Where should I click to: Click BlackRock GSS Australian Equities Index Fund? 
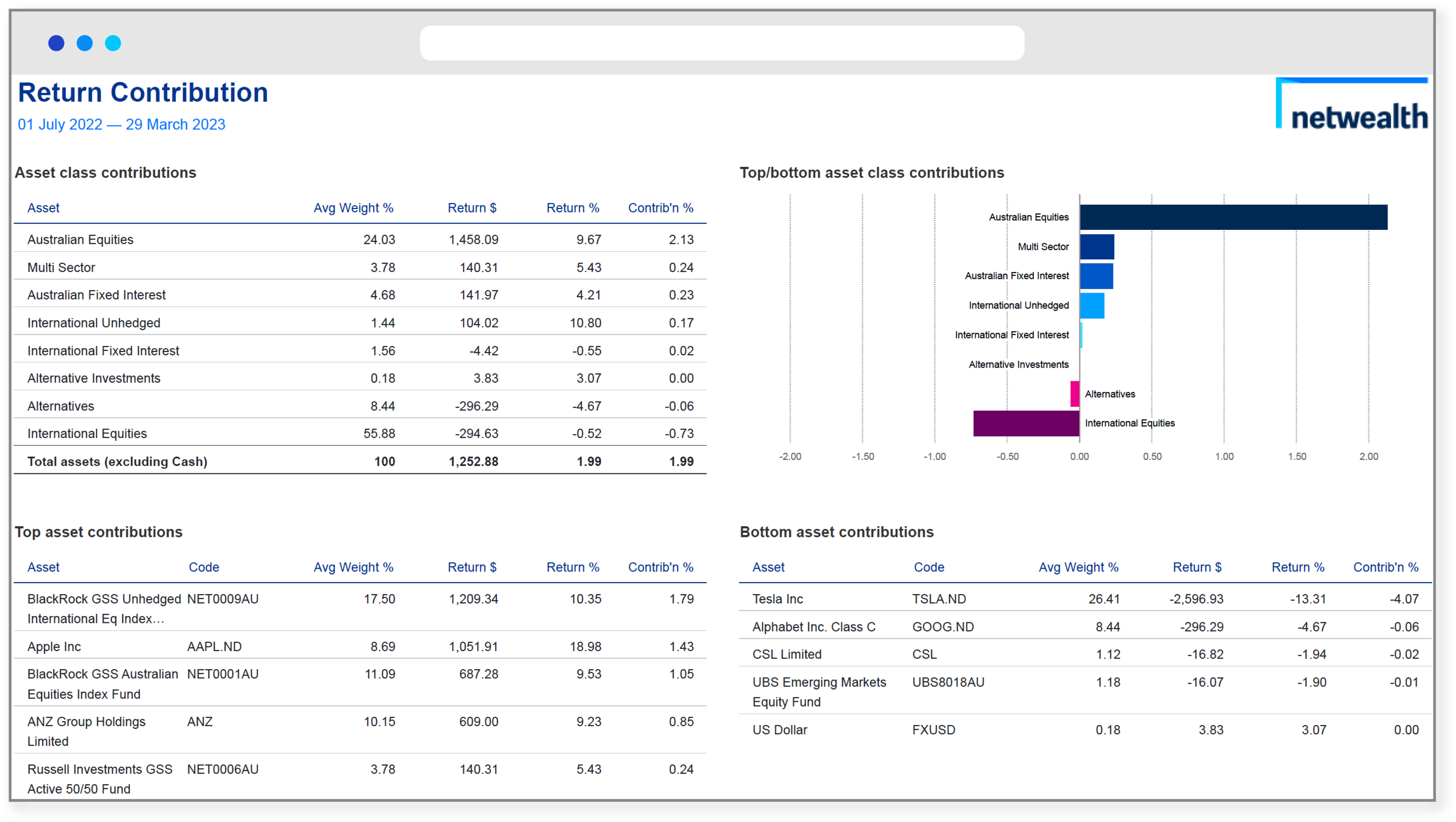click(x=103, y=684)
